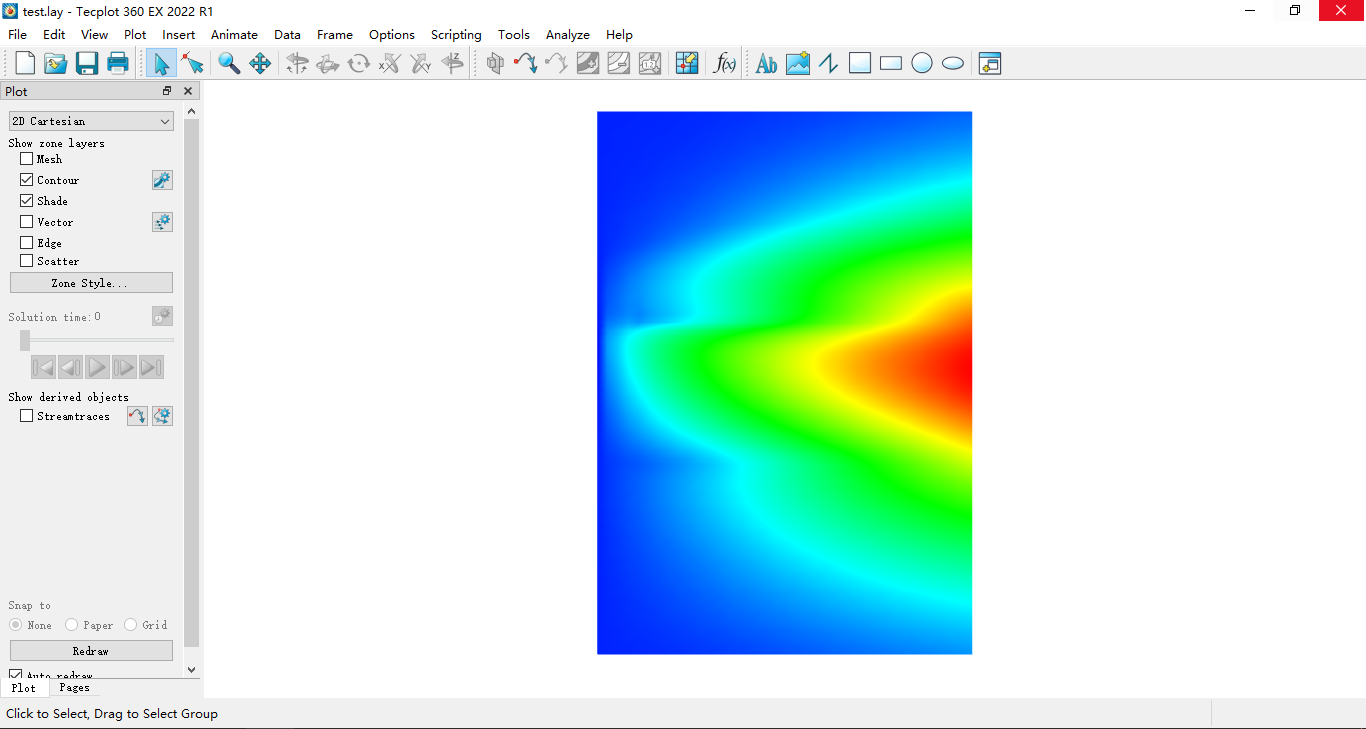
Task: Select the Snap to Grid radio button
Action: 130,625
